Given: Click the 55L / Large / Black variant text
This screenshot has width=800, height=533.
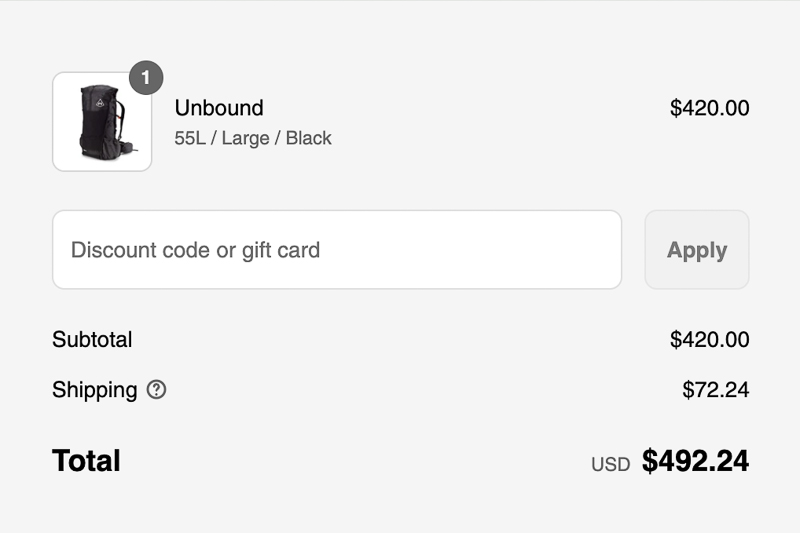Looking at the screenshot, I should point(253,138).
